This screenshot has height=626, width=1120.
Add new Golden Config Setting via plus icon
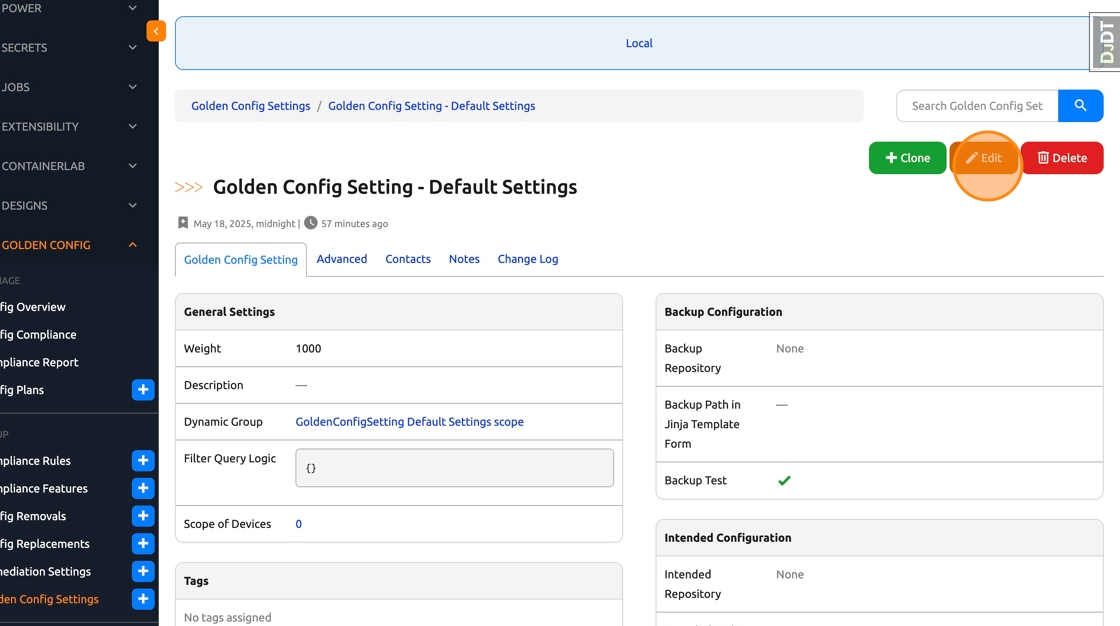[143, 599]
